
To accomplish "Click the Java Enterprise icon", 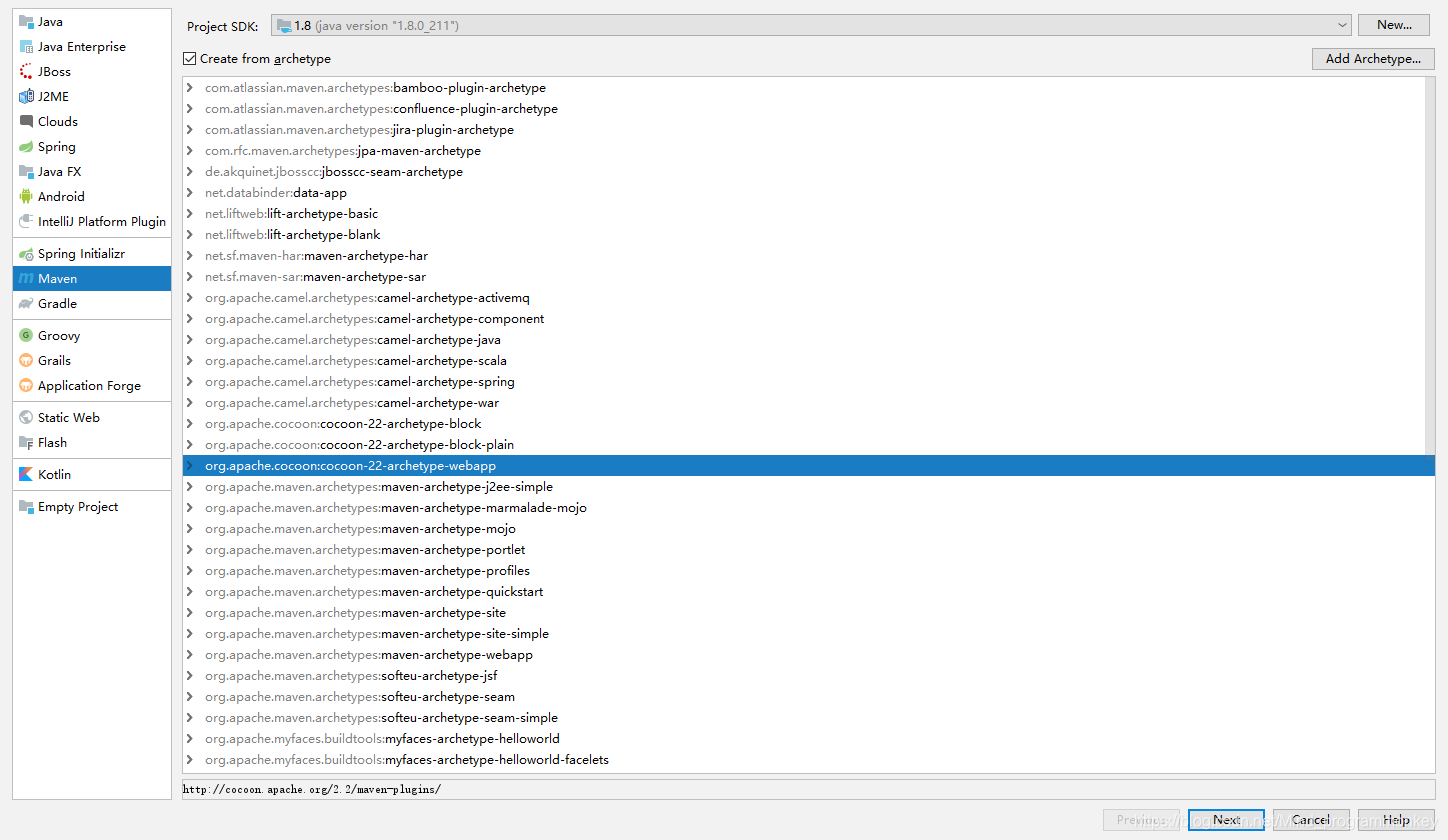I will click(26, 46).
